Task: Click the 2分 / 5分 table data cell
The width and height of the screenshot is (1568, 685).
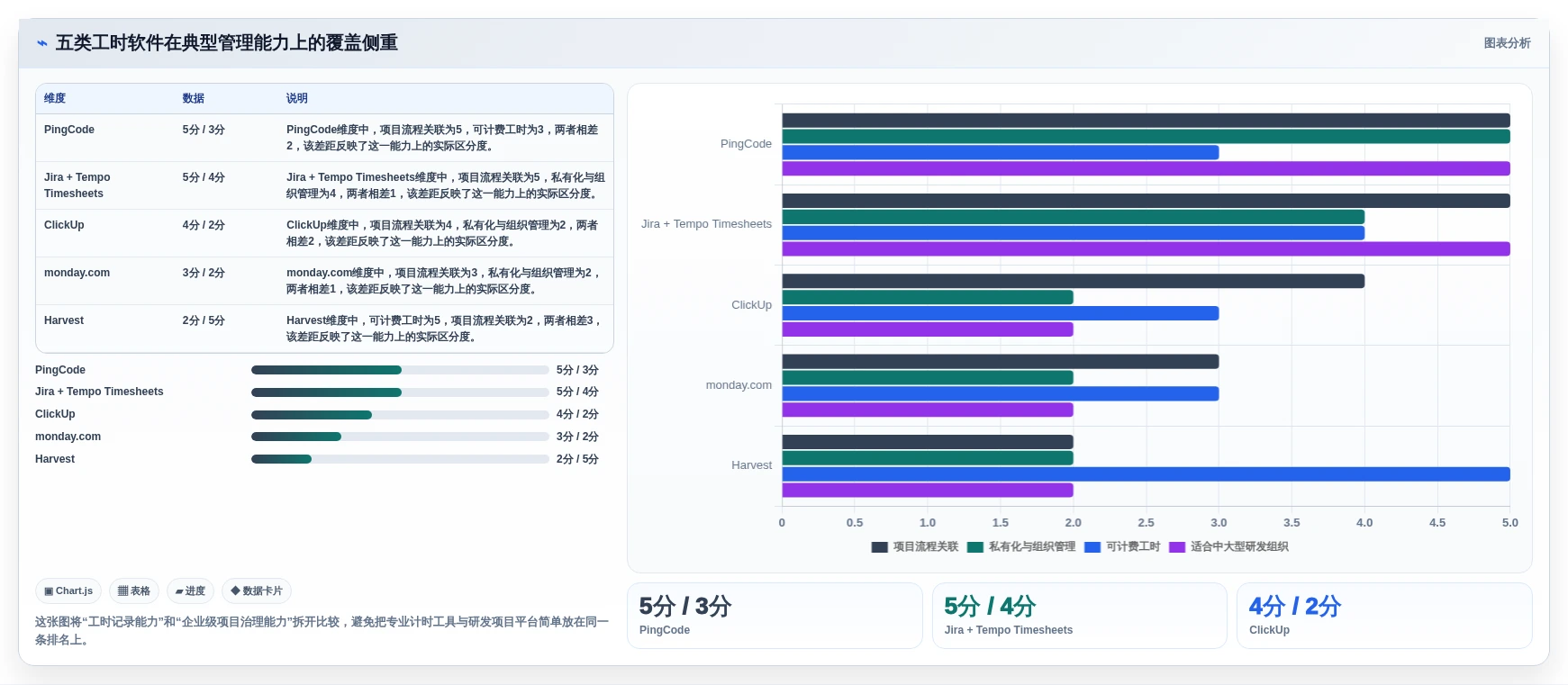Action: click(x=204, y=320)
